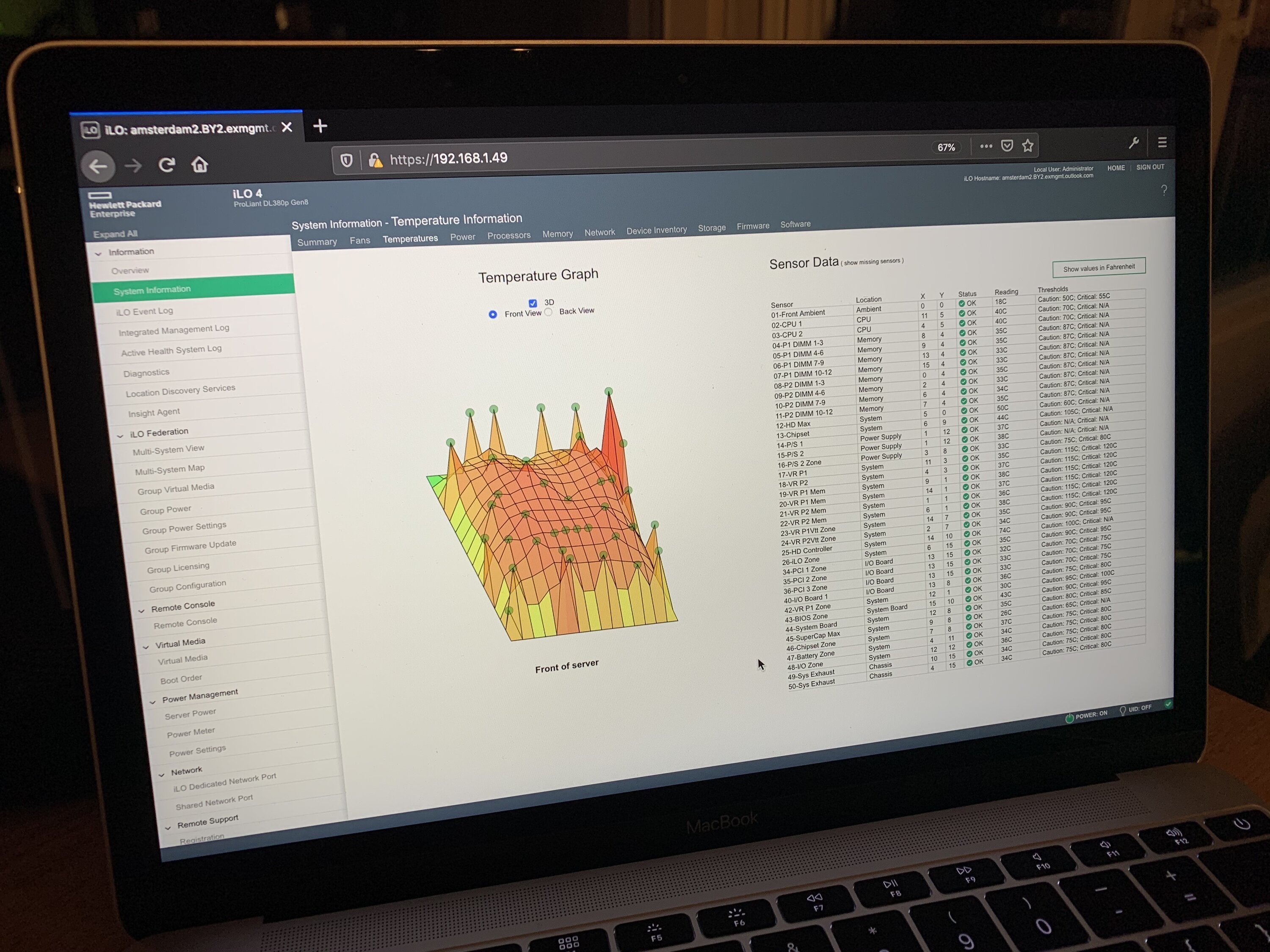Click the browser home icon
The height and width of the screenshot is (952, 1270).
pos(199,165)
